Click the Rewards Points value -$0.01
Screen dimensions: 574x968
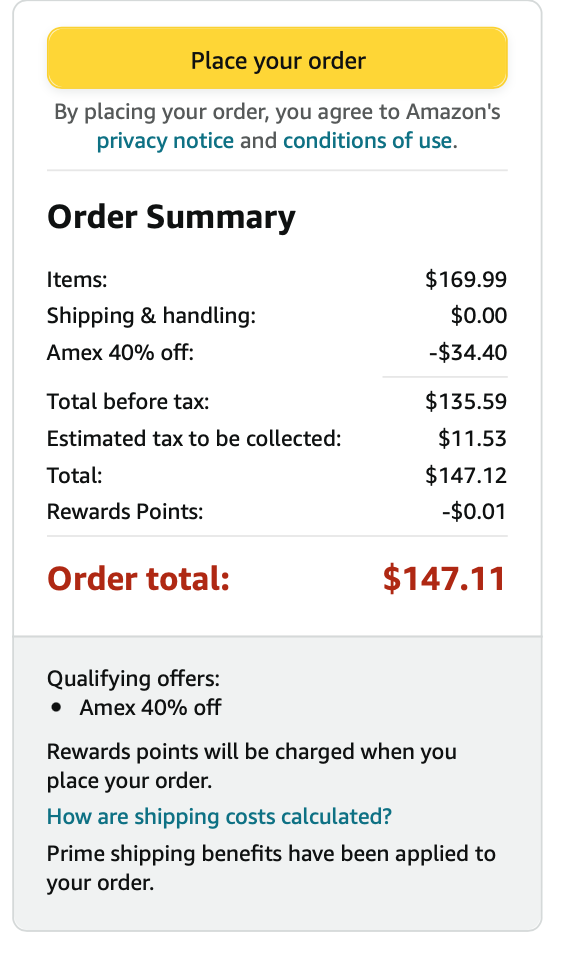click(474, 512)
